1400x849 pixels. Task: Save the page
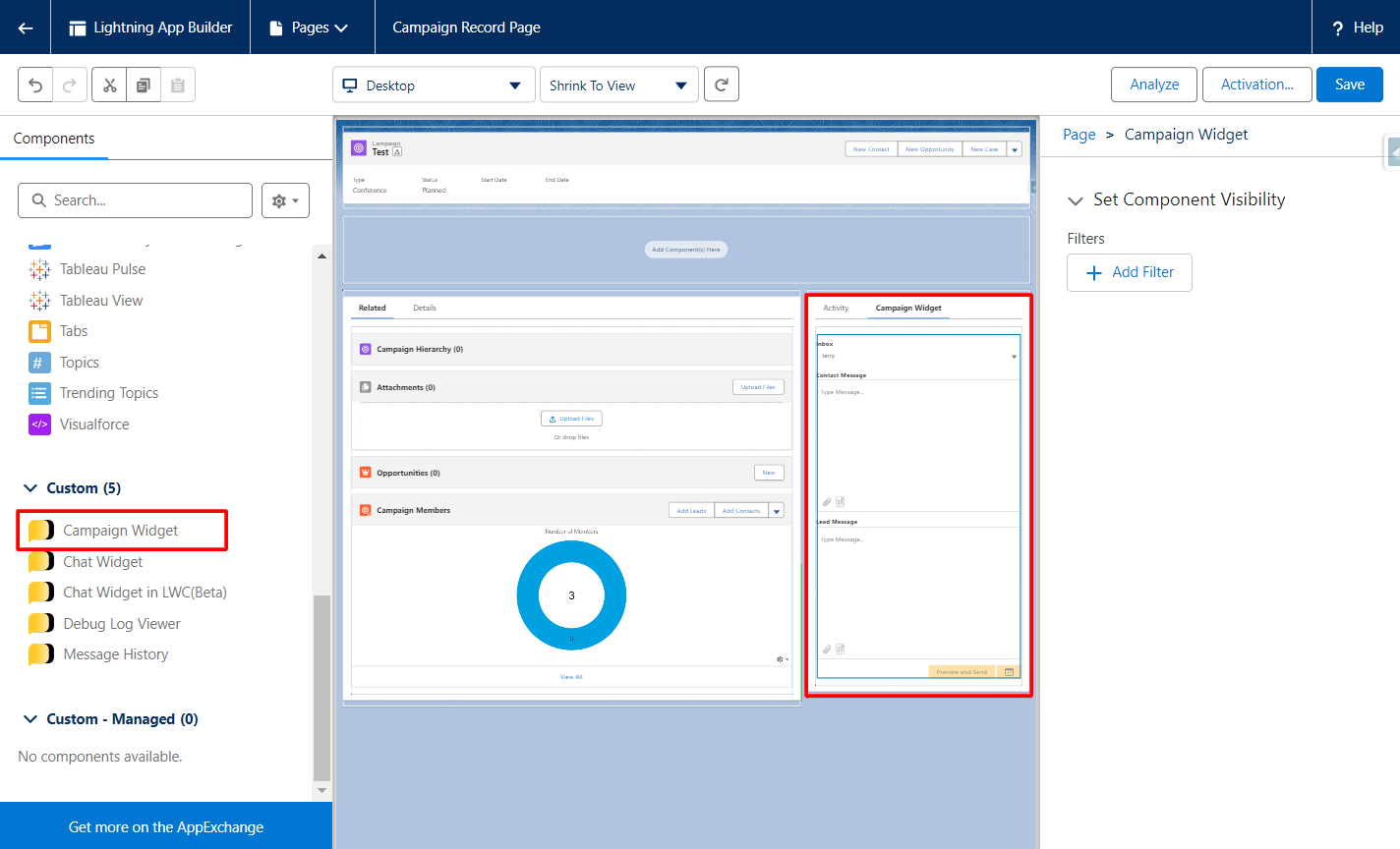(1350, 85)
